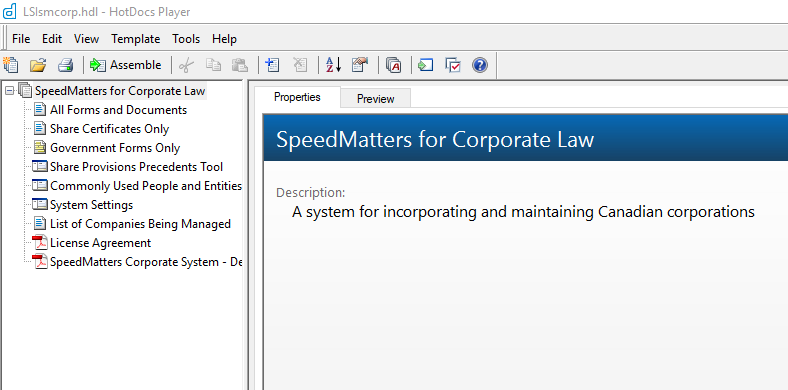Open the Tools menu
The height and width of the screenshot is (390, 788).
[x=186, y=39]
